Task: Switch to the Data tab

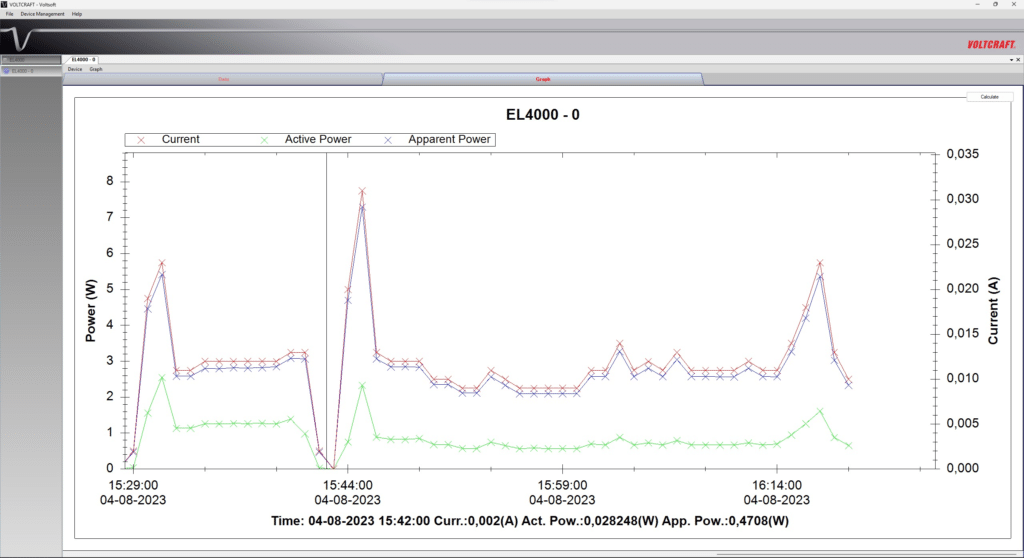Action: tap(223, 79)
